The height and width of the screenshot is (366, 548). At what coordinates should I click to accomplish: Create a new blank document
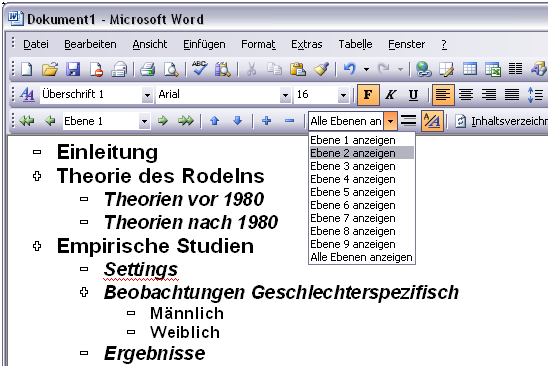point(27,69)
